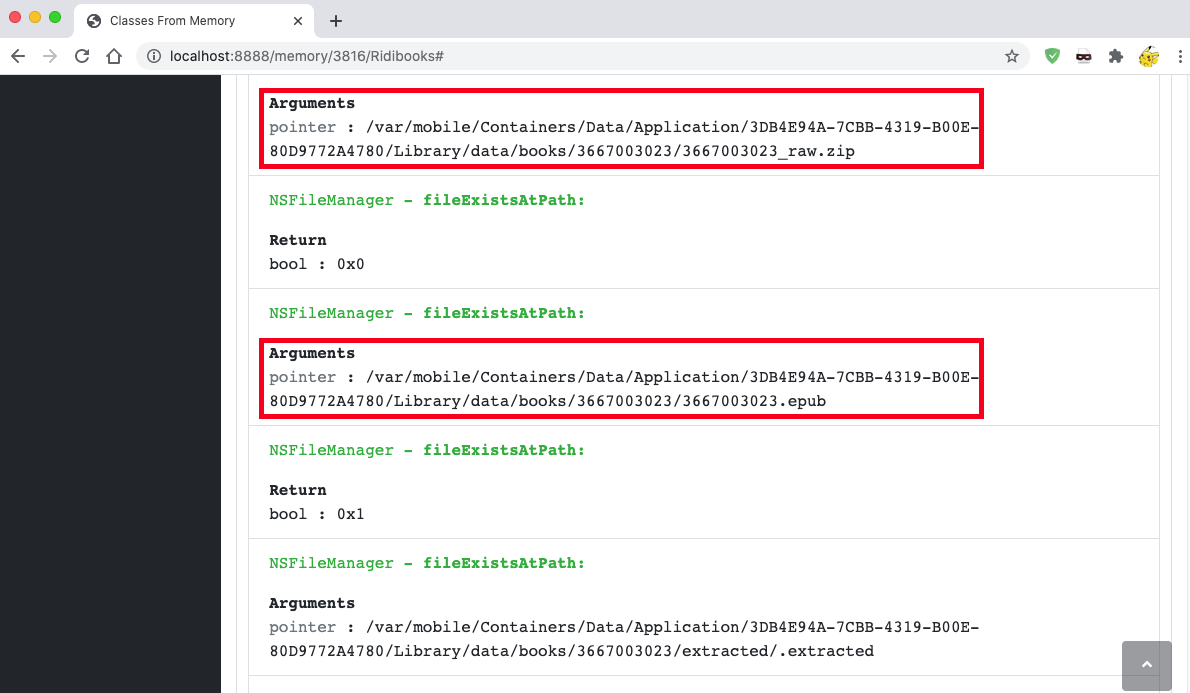Image resolution: width=1190 pixels, height=693 pixels.
Task: Click the macOS green fullscreen button
Action: click(x=55, y=17)
